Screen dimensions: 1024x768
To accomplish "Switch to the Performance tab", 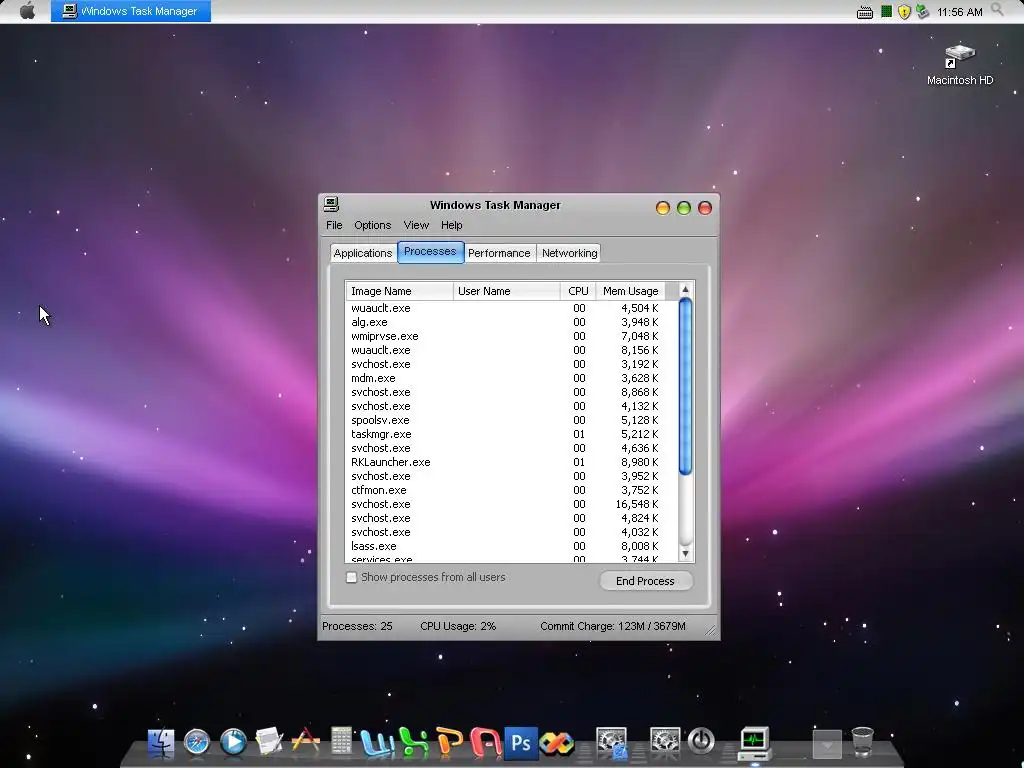I will point(499,253).
